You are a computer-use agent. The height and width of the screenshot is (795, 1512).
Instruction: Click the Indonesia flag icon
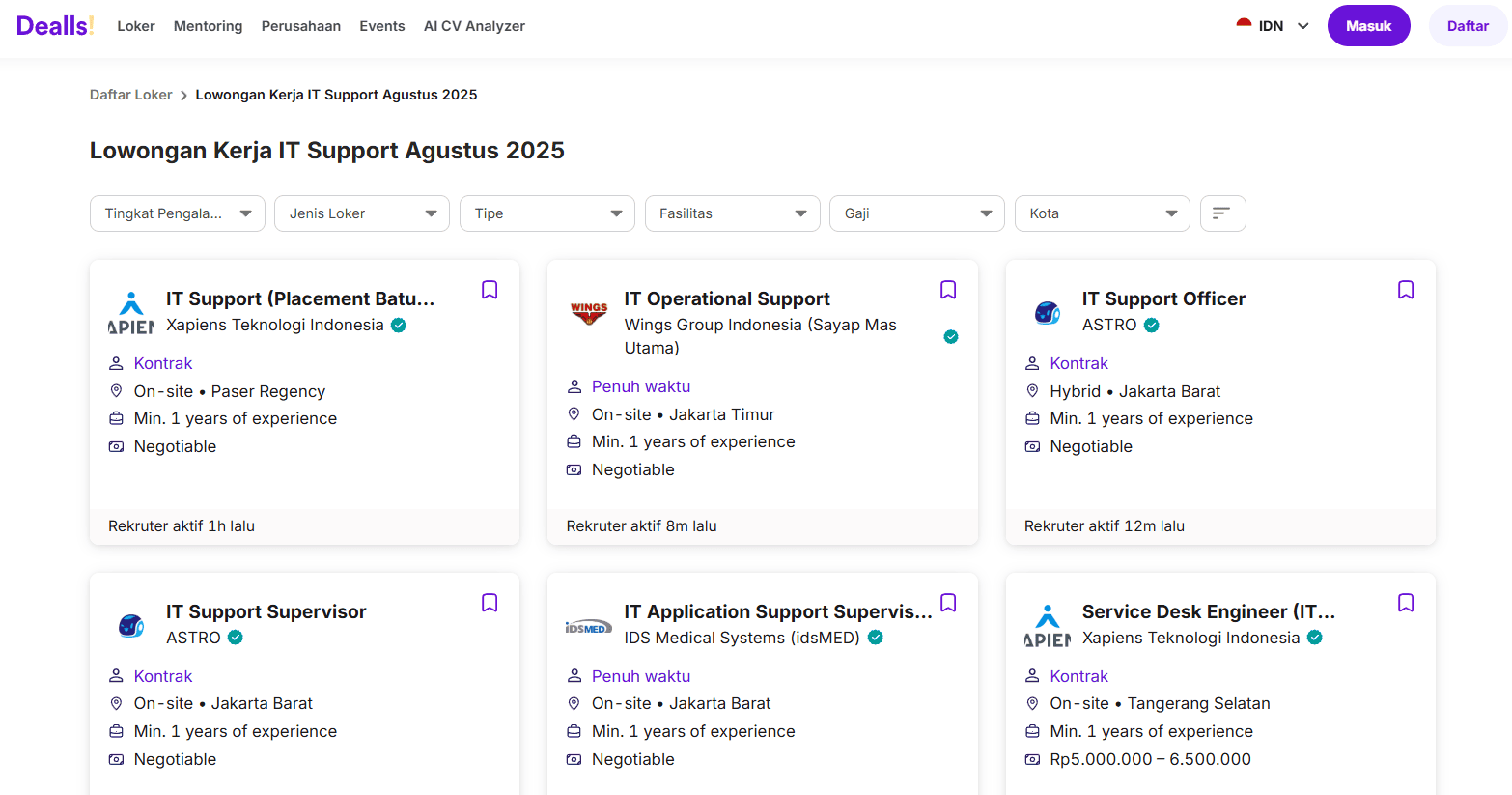click(x=1245, y=25)
